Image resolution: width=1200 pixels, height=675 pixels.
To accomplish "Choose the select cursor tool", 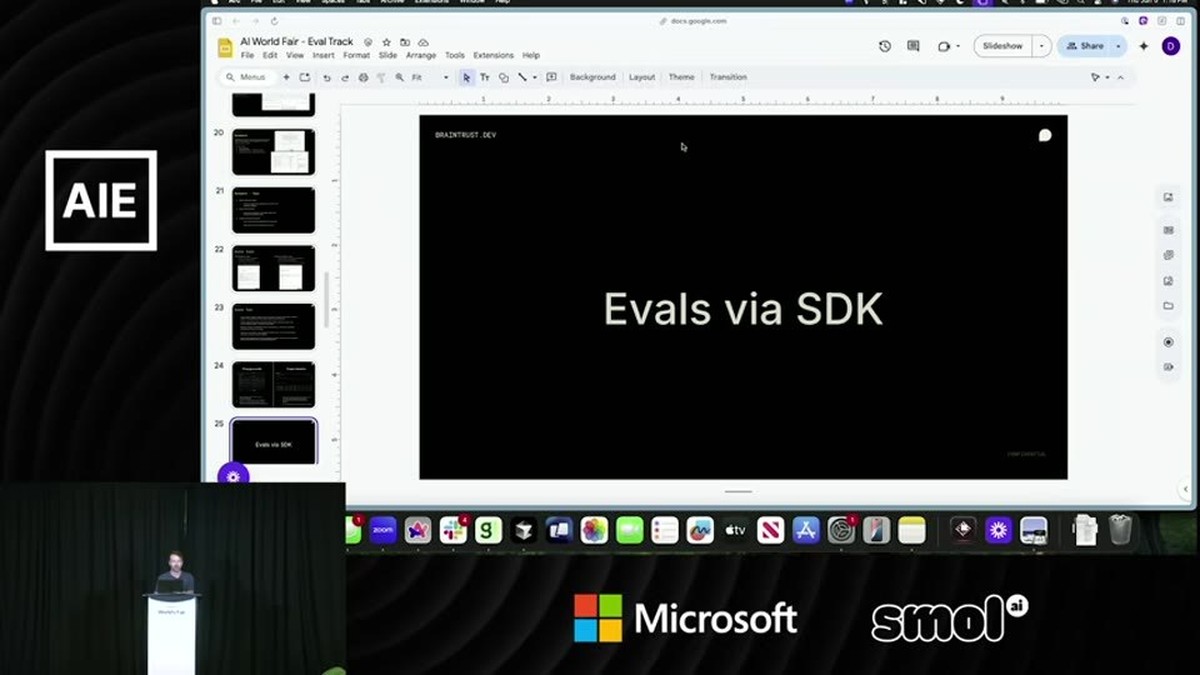I will click(466, 77).
